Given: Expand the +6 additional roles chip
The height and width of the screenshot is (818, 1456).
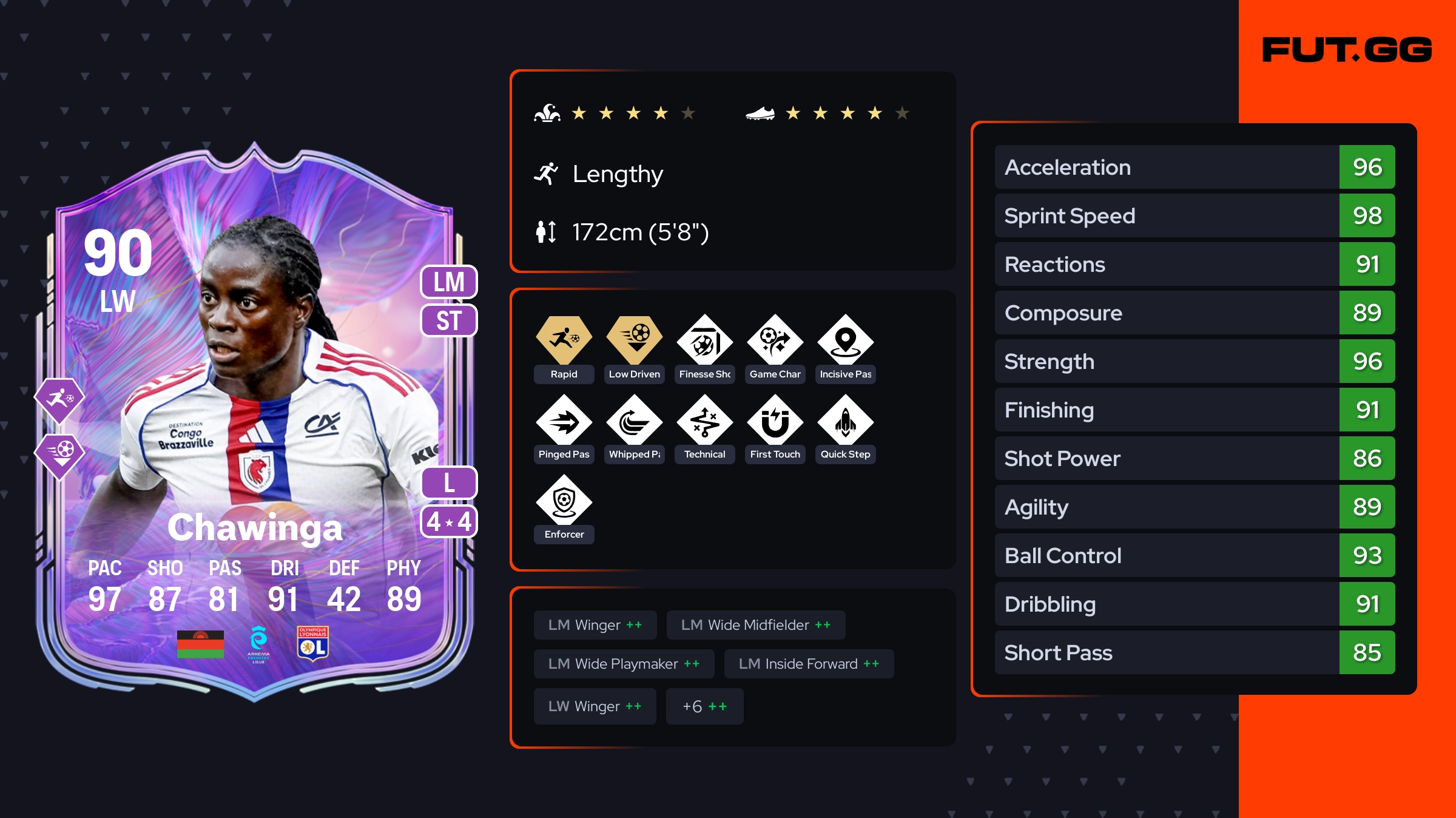Looking at the screenshot, I should pyautogui.click(x=705, y=706).
